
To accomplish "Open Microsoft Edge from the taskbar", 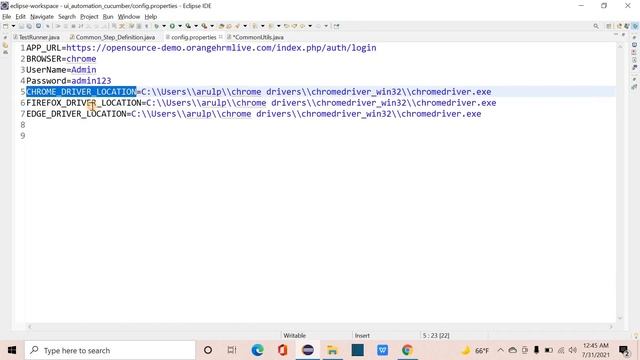I will (257, 350).
